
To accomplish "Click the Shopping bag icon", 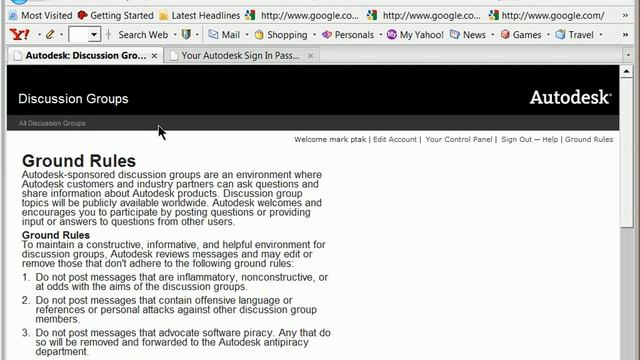I will [259, 35].
